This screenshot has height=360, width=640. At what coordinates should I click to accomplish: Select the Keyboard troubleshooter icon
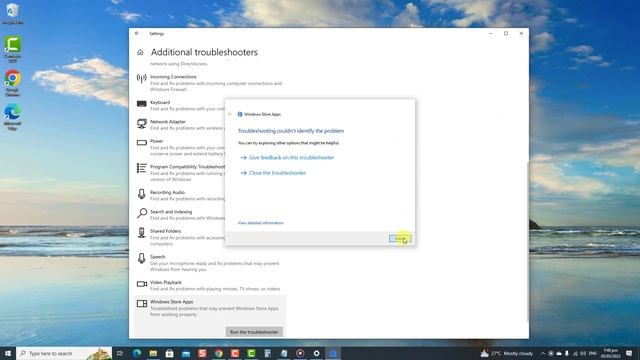tap(142, 104)
